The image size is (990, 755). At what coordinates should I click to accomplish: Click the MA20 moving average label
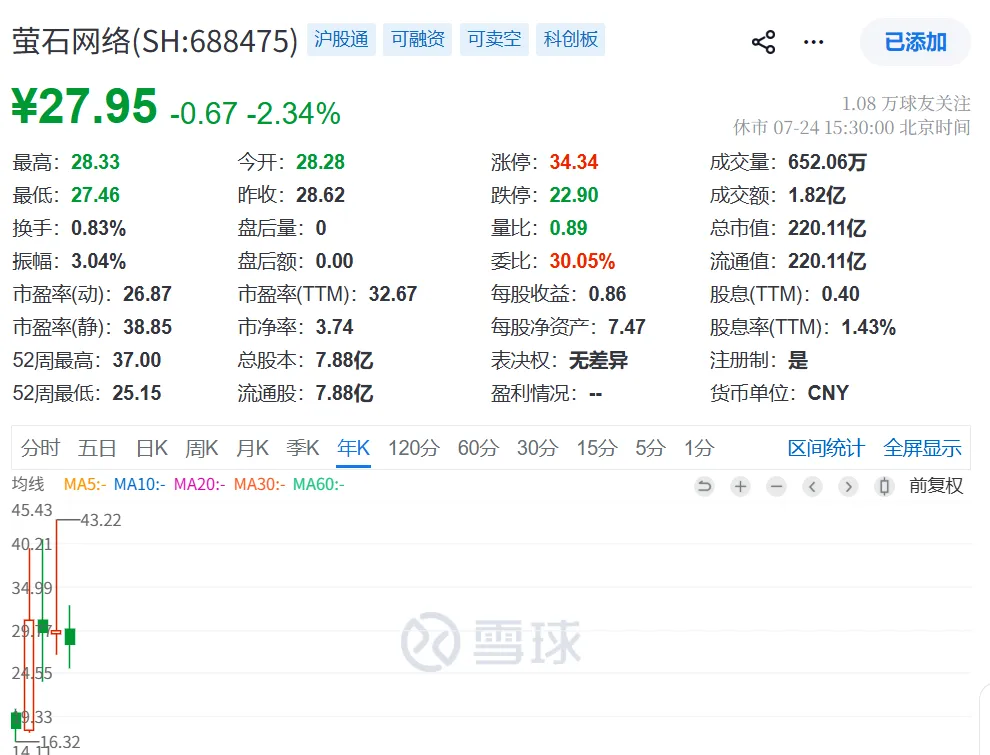click(x=200, y=485)
